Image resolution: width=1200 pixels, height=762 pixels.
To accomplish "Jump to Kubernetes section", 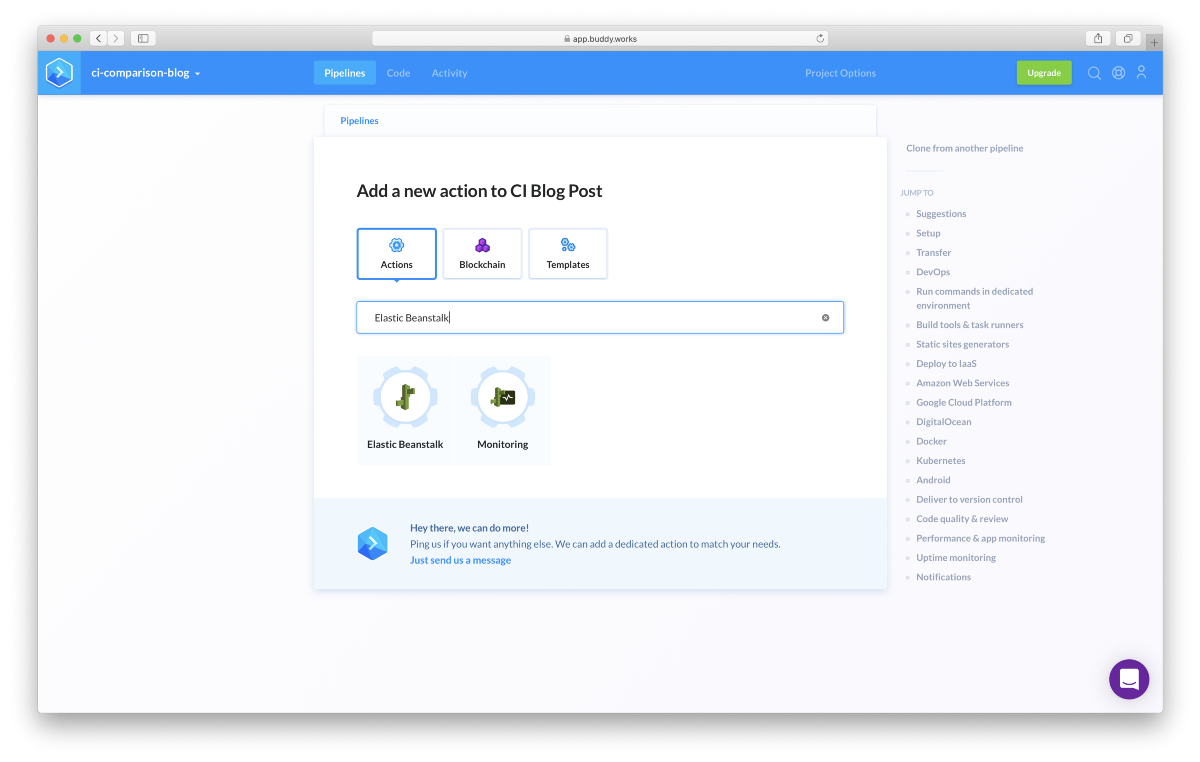I will tap(940, 461).
